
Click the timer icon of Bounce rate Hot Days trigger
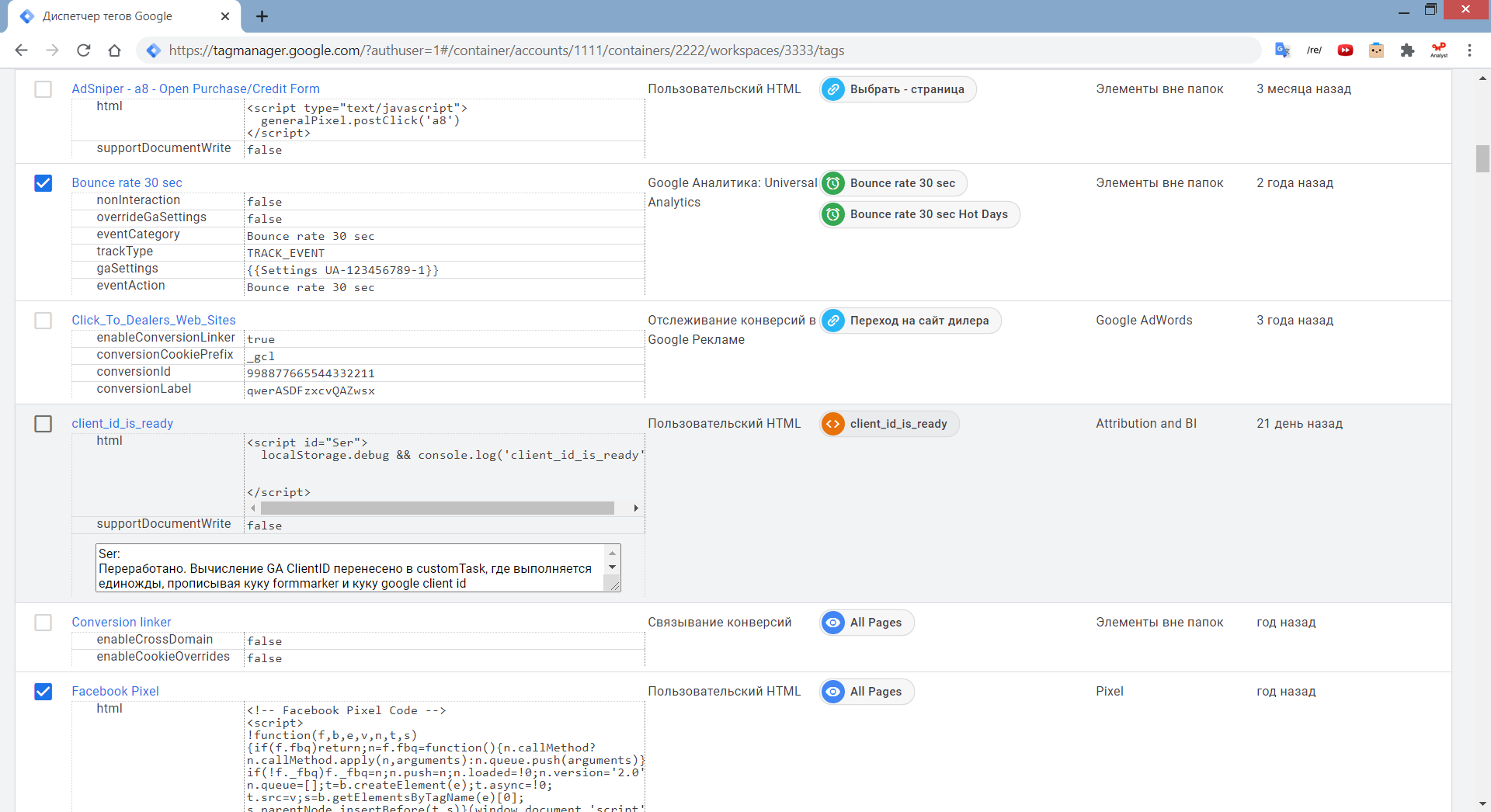833,214
